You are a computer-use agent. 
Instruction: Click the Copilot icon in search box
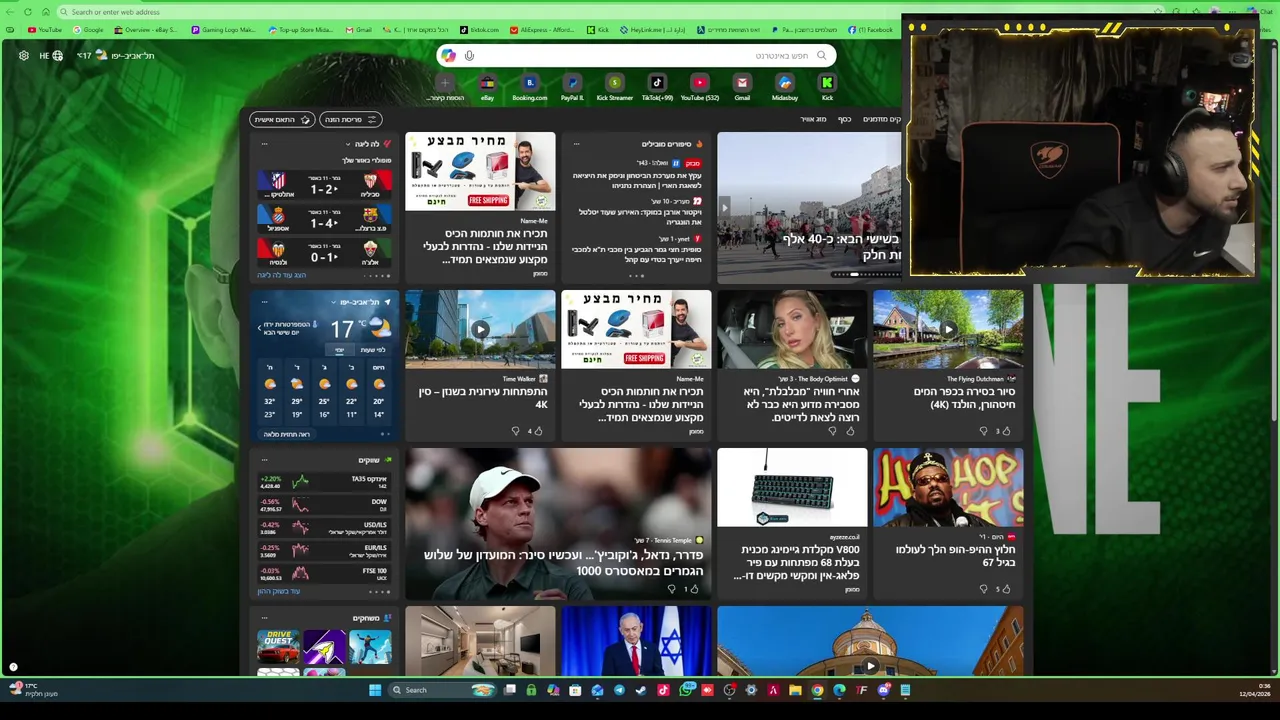[448, 56]
